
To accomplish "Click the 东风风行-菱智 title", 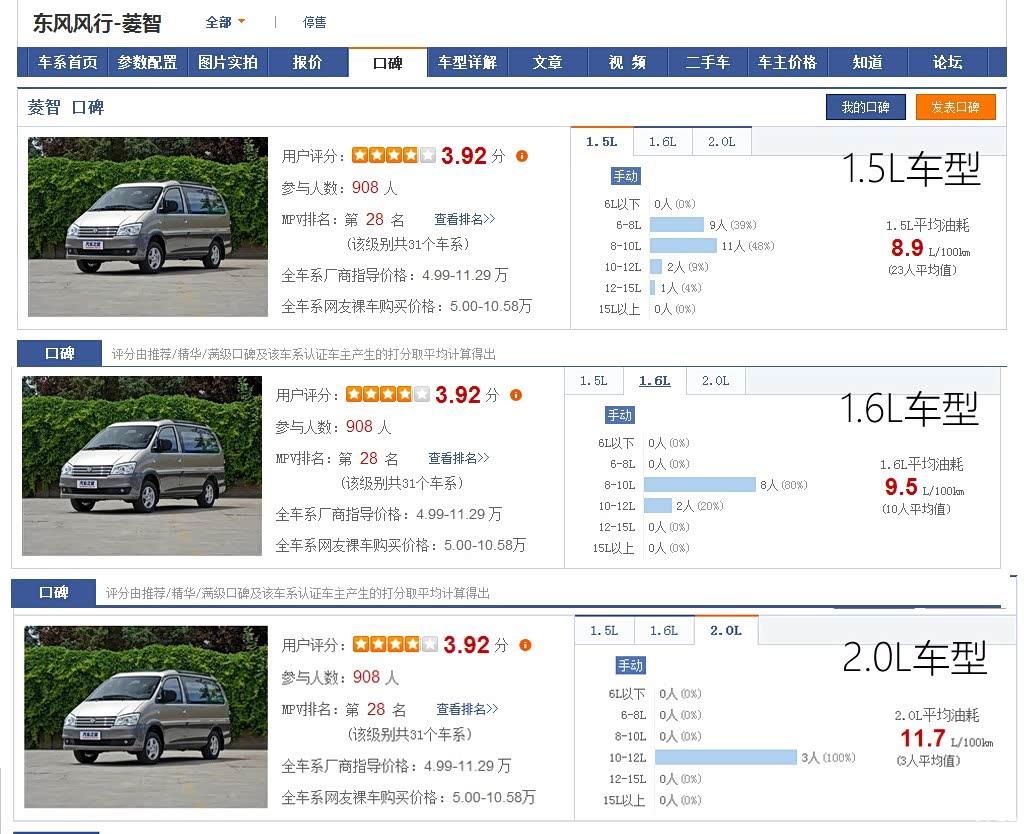I will pos(97,24).
